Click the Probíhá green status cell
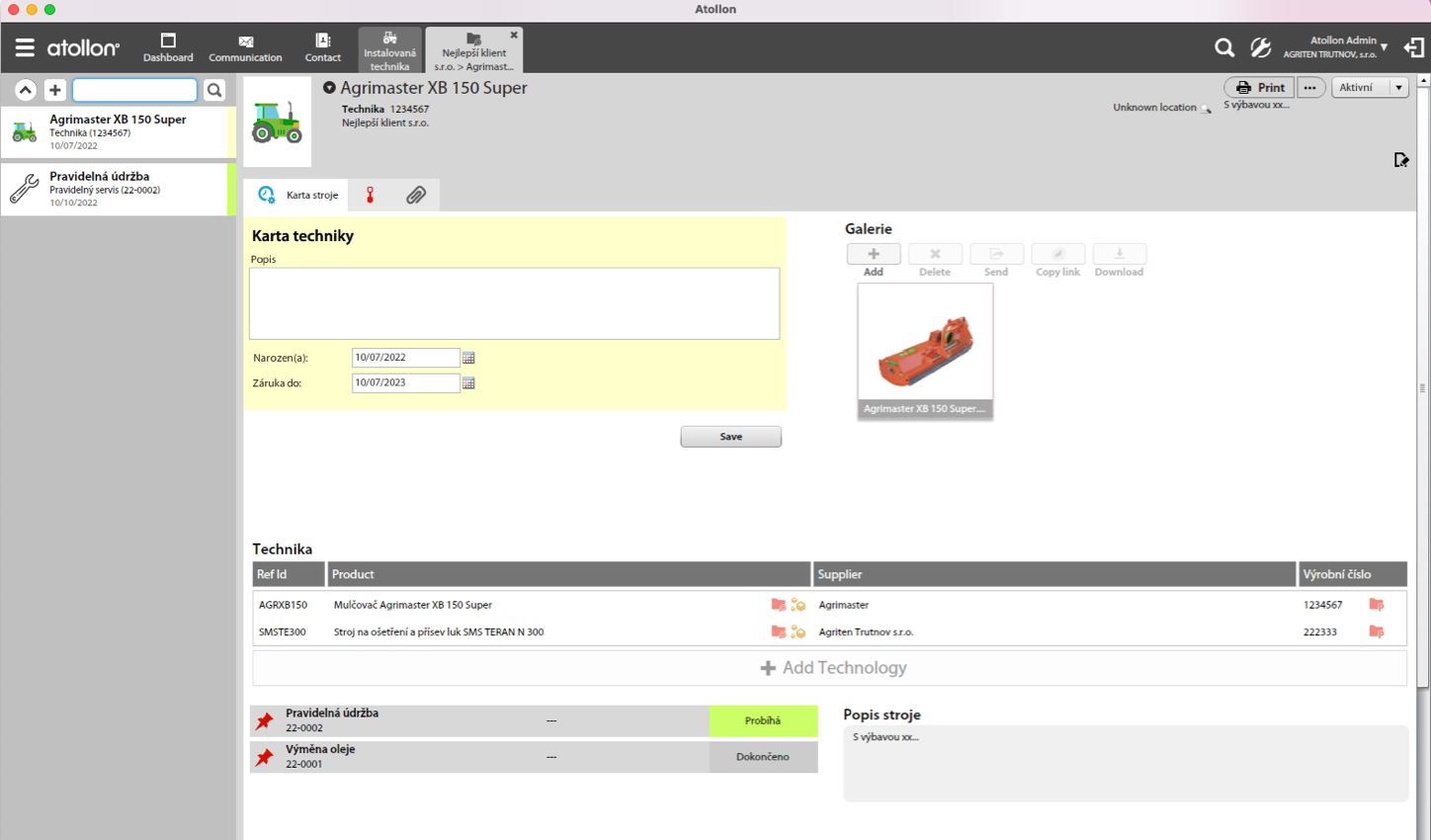 (x=762, y=721)
